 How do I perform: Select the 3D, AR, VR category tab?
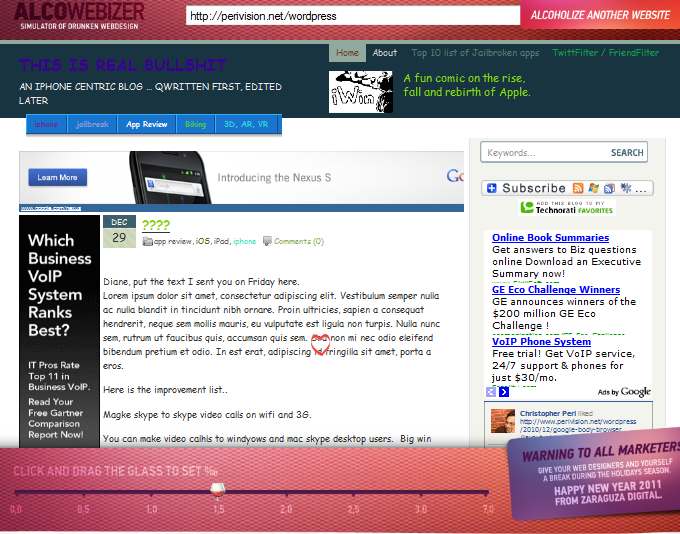tap(246, 124)
